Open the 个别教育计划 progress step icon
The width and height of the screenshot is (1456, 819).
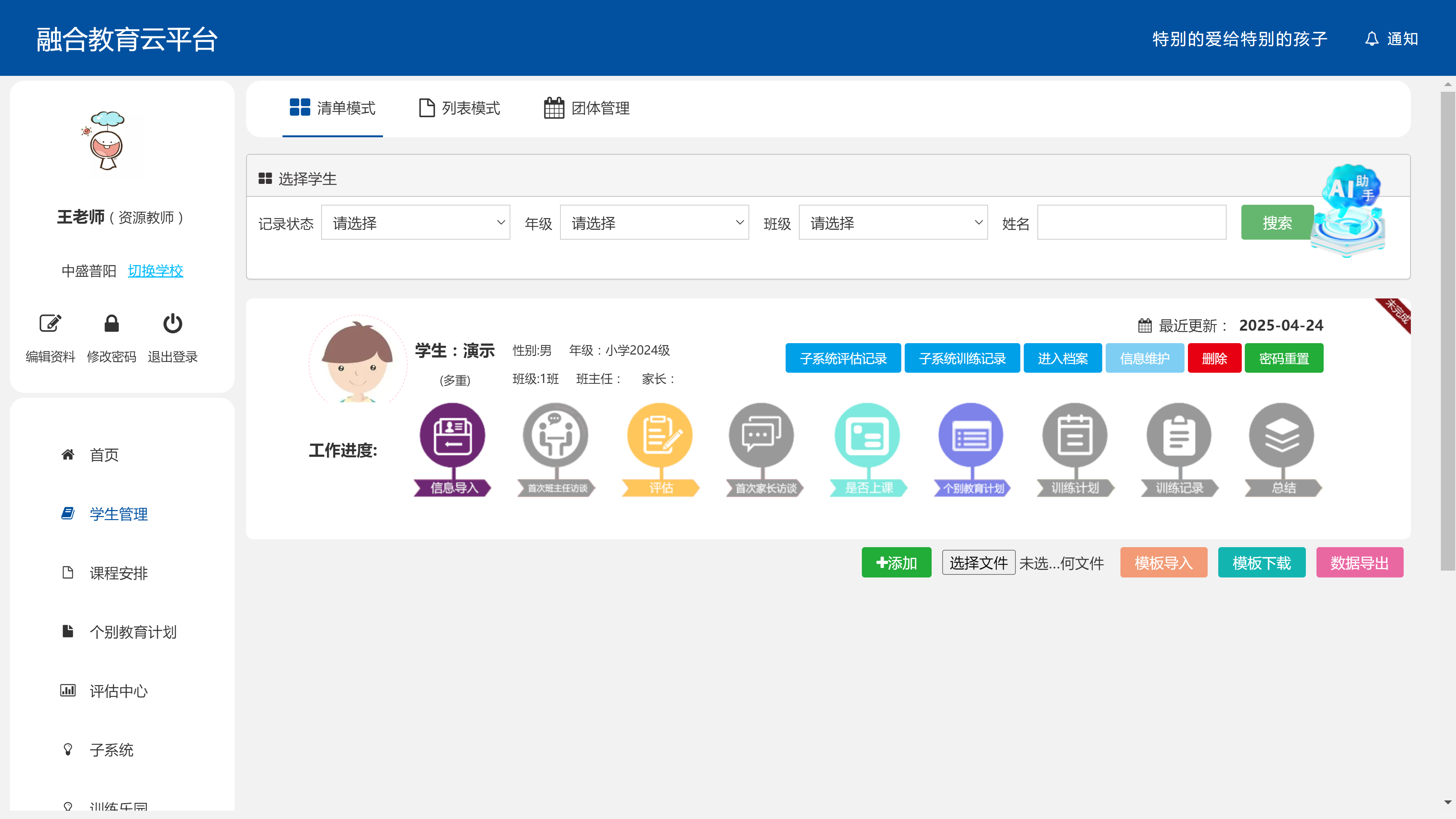point(971,436)
